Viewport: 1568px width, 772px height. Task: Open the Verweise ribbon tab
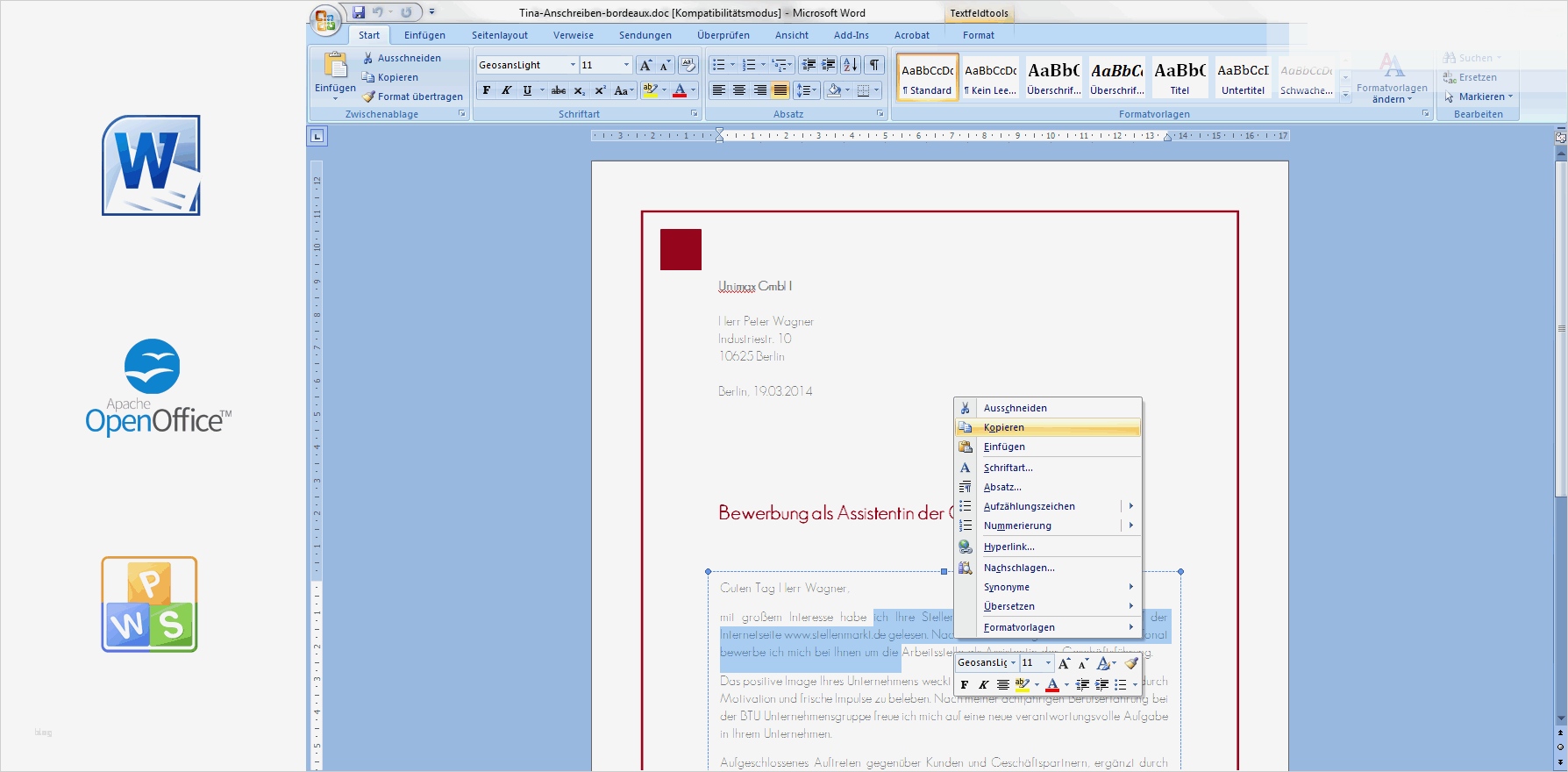[x=574, y=35]
